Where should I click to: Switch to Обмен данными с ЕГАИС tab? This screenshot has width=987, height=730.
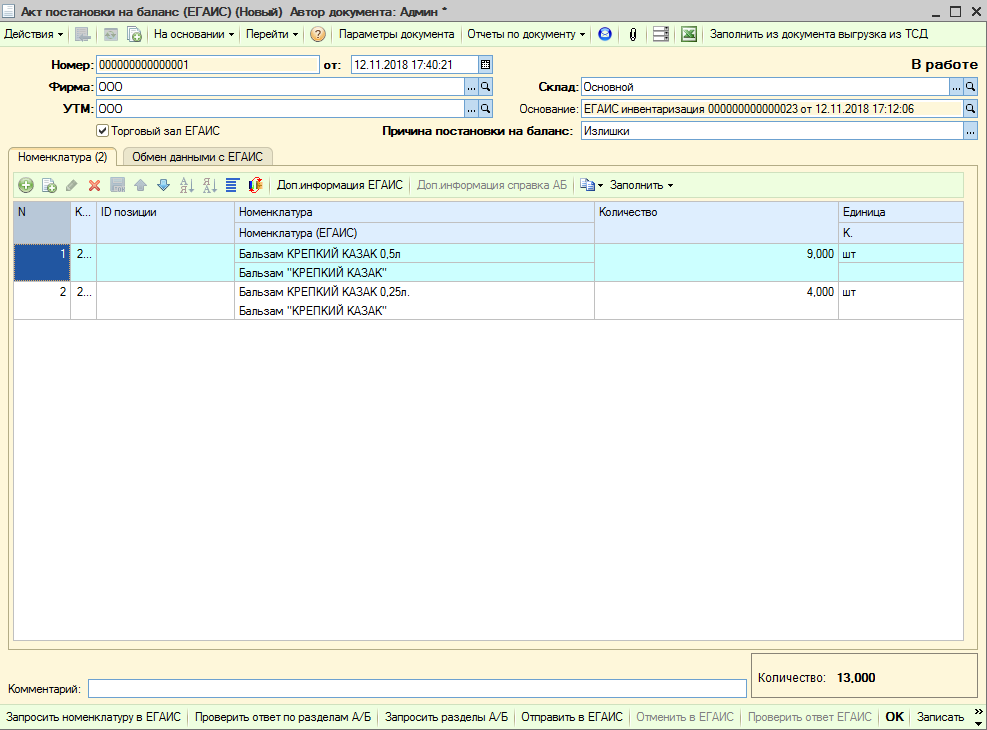coord(197,157)
